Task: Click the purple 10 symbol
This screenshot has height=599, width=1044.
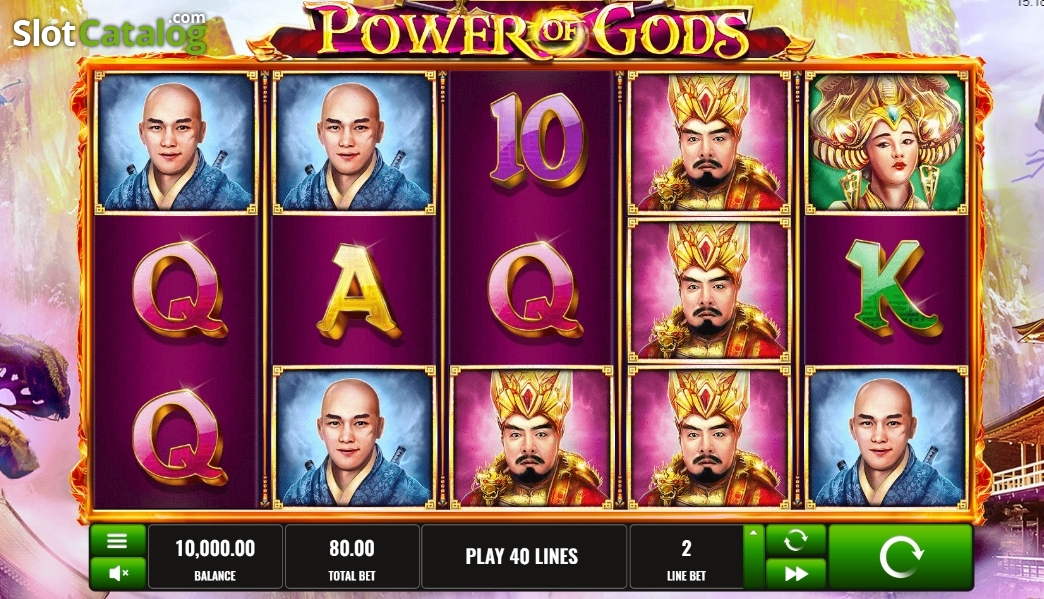Action: [537, 140]
